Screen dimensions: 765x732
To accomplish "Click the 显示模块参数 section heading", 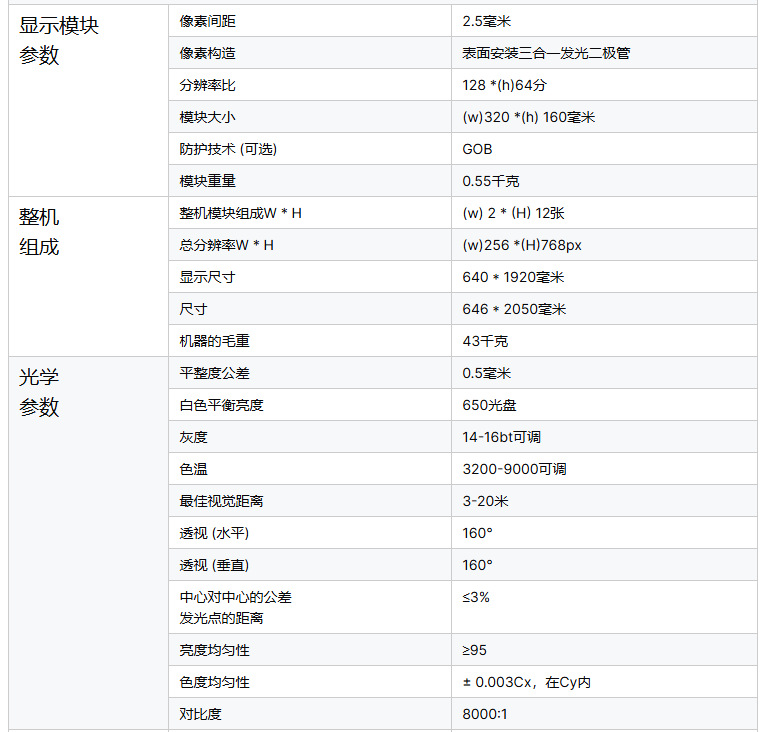I will click(59, 40).
